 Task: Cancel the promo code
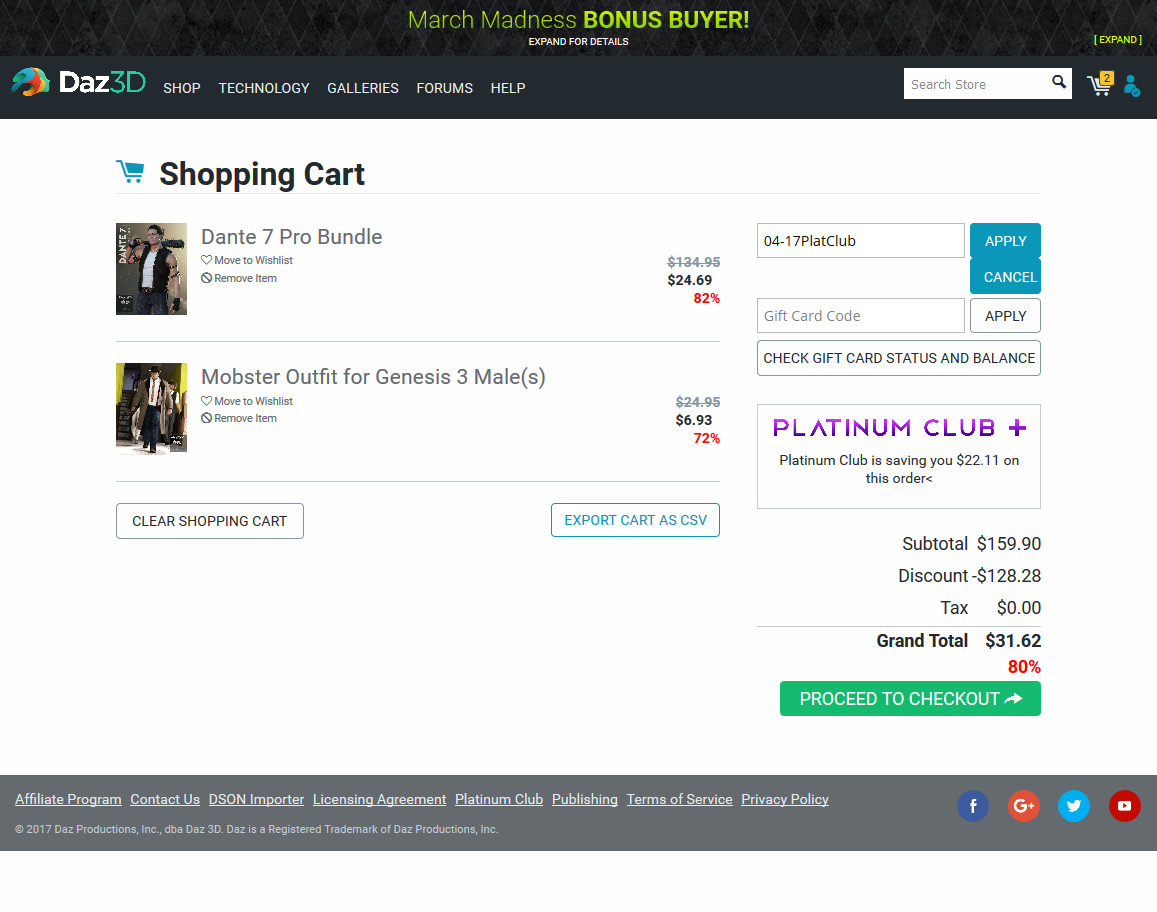click(1005, 277)
